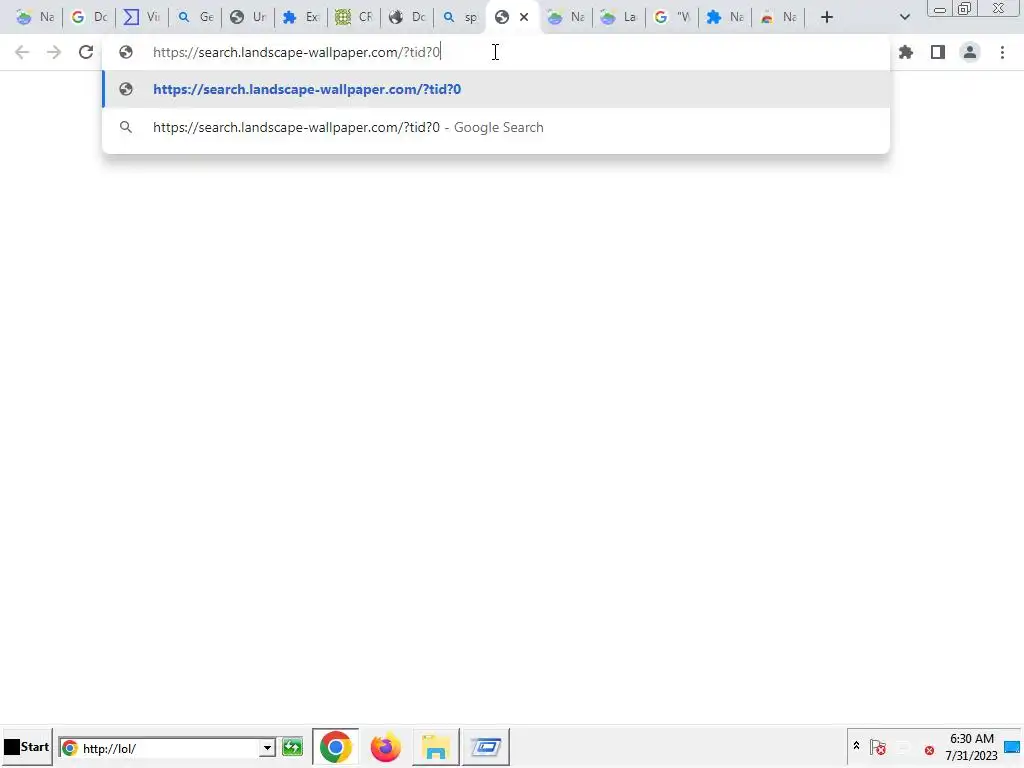Expand the tab search chevron
The width and height of the screenshot is (1024, 768).
[x=904, y=18]
